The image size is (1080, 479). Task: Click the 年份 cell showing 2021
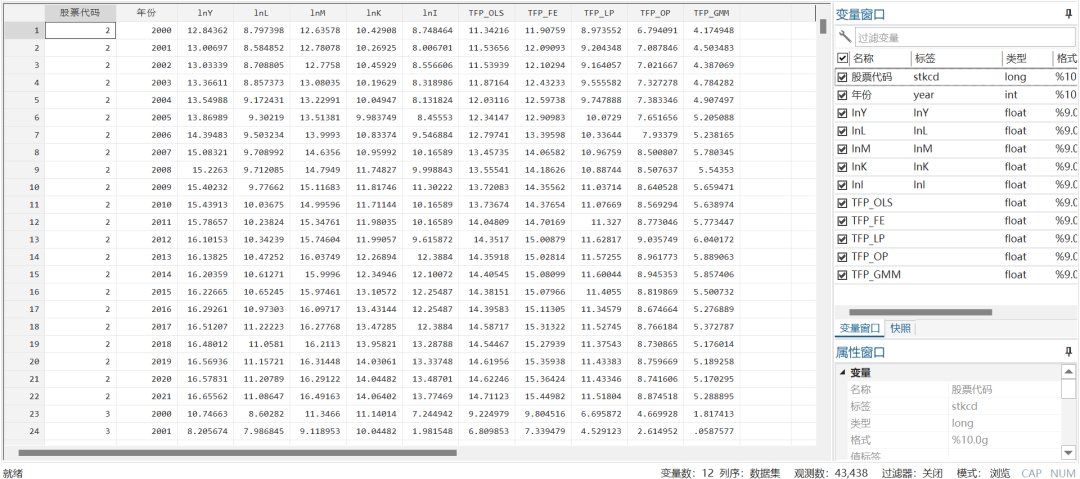[x=146, y=396]
